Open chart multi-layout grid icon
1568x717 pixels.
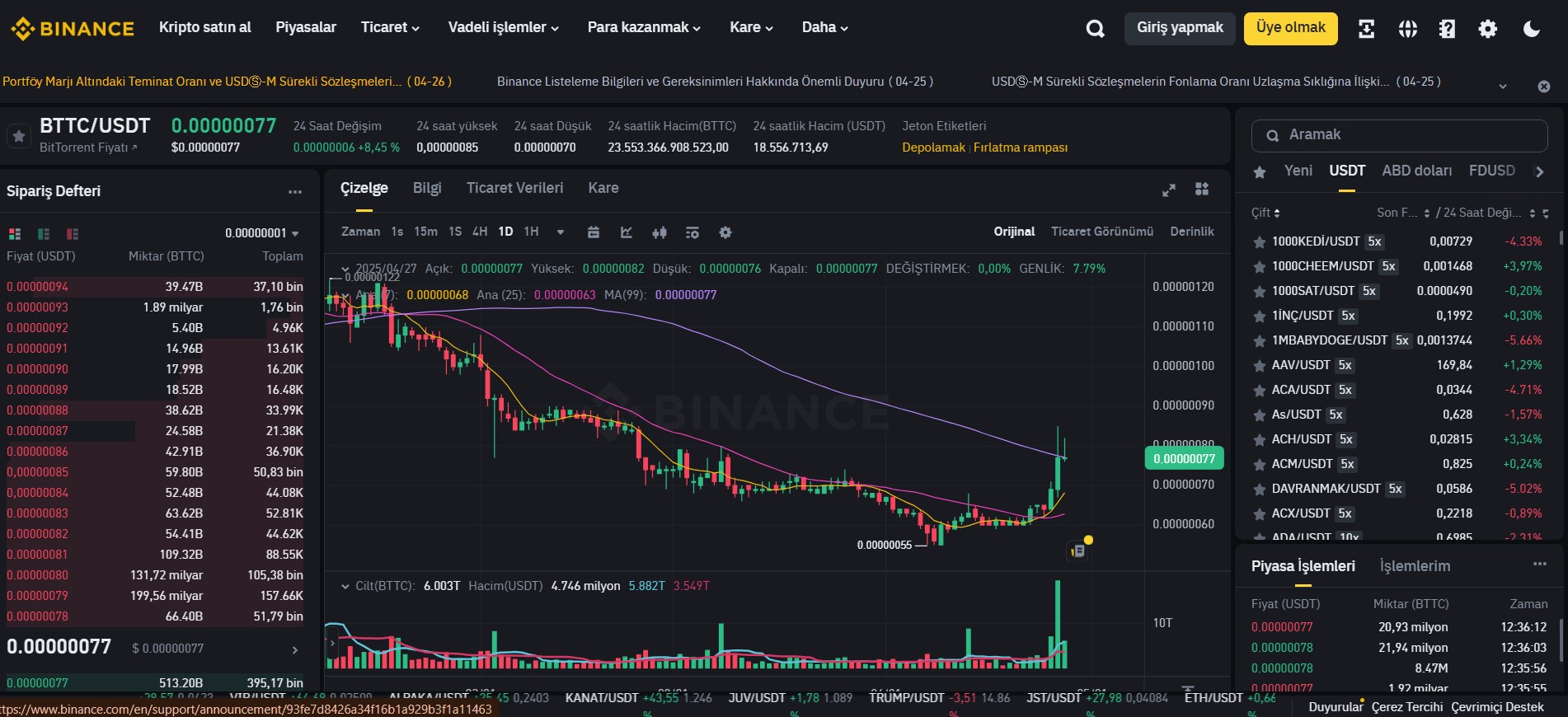coord(1202,190)
